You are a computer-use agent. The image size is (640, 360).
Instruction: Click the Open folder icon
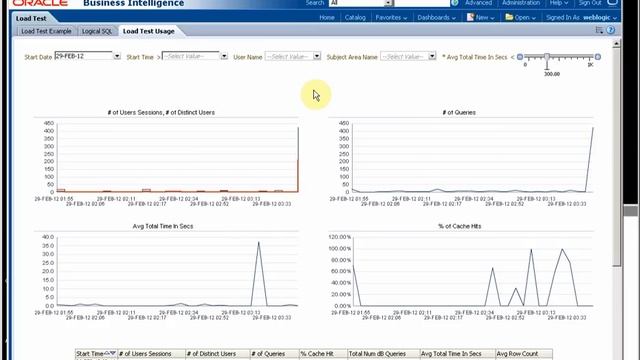[509, 17]
